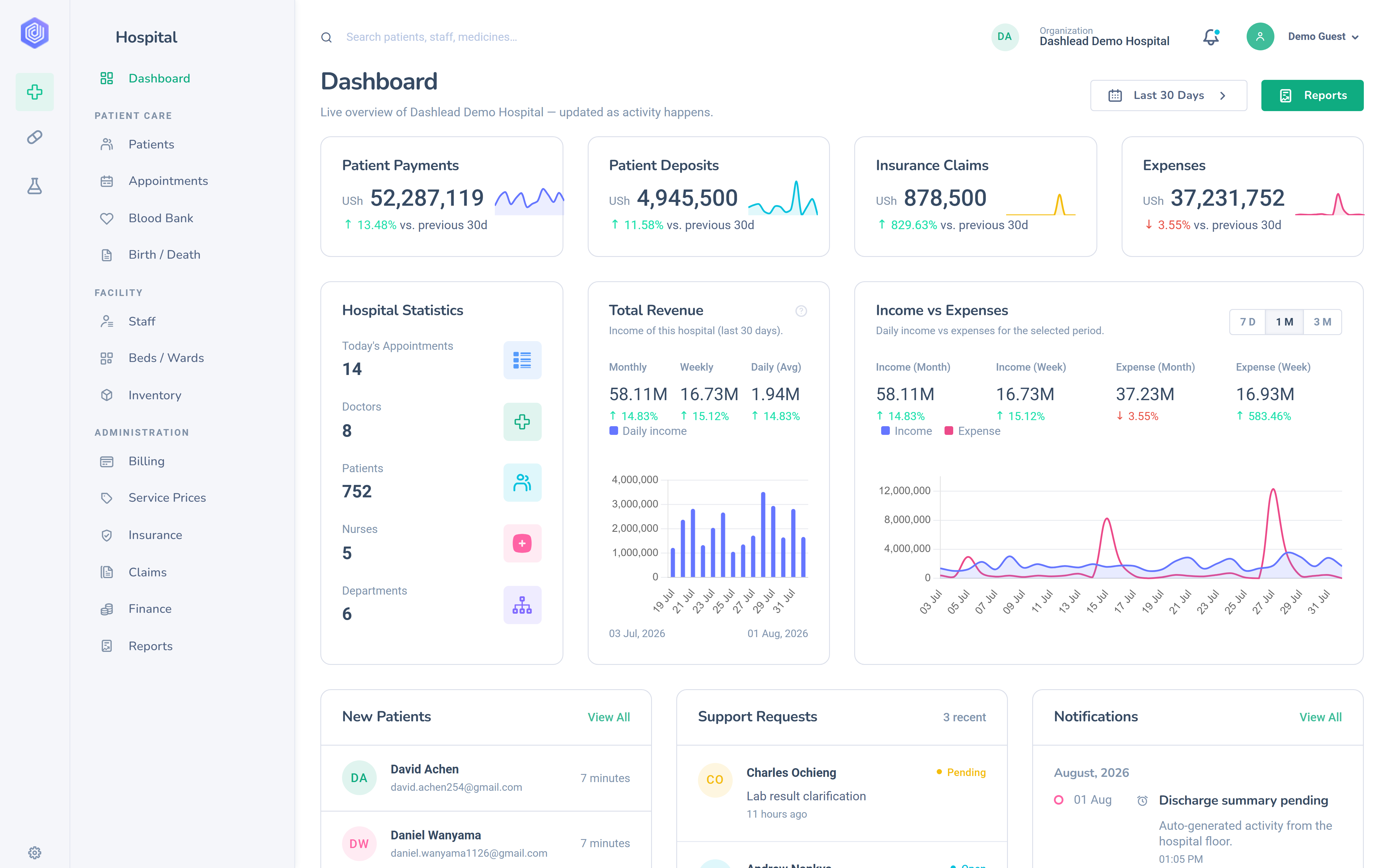Viewport: 1389px width, 868px height.
Task: Switch chart range to 3 M
Action: point(1322,322)
